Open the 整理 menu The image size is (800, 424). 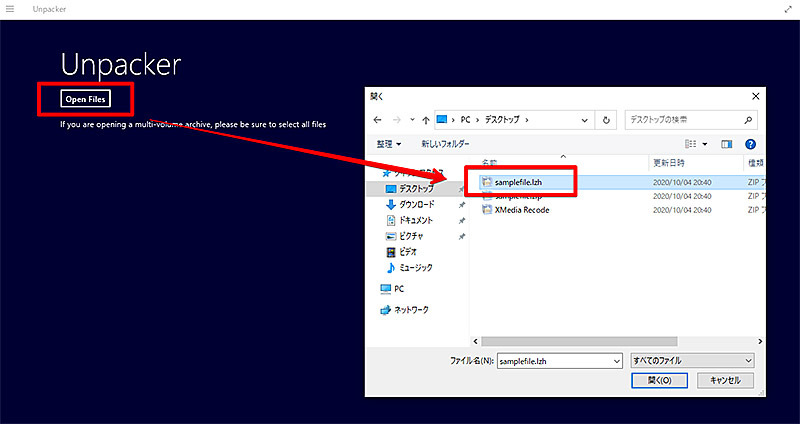pyautogui.click(x=389, y=144)
